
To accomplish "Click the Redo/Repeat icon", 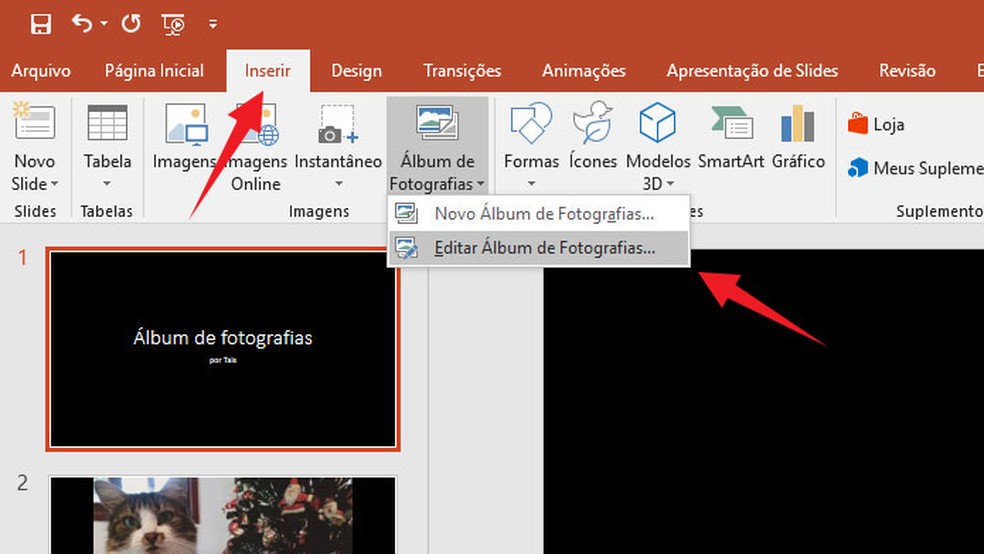I will pos(131,24).
